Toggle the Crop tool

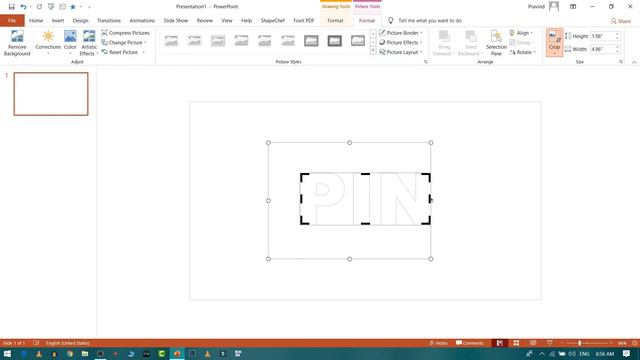tap(554, 42)
